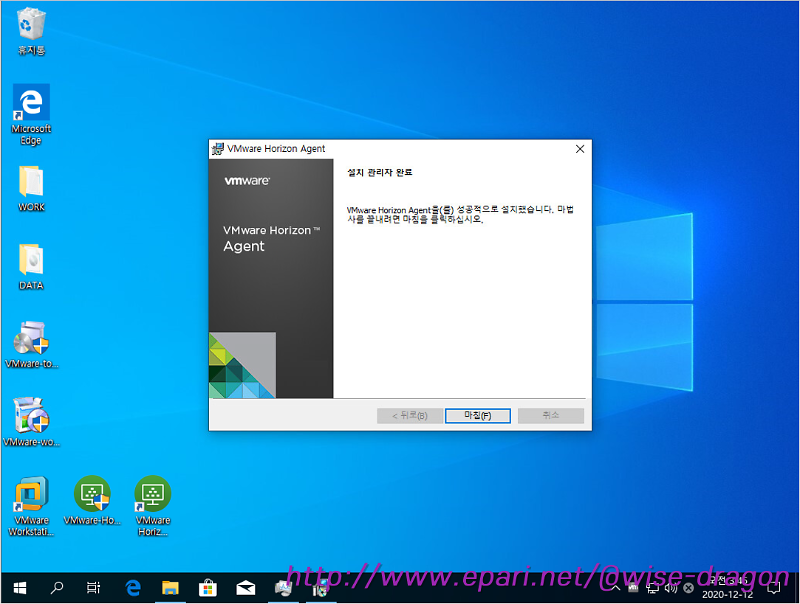This screenshot has width=800, height=604.
Task: Click the VMware tools tray icon
Action: 633,588
